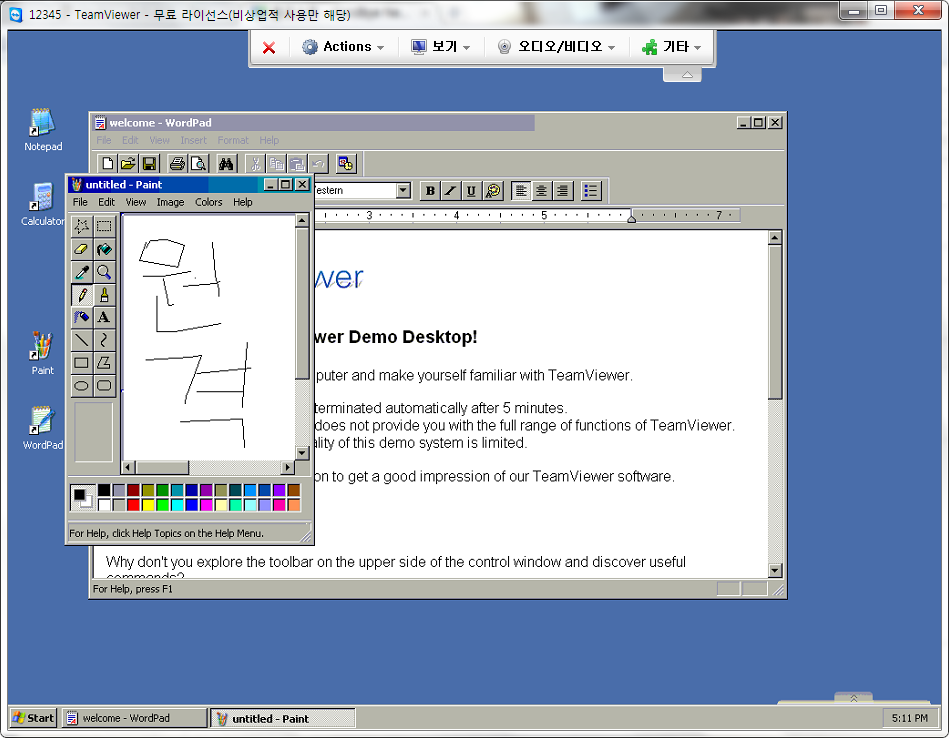Open the Insert menu in WordPad
This screenshot has height=738, width=949.
(x=194, y=140)
